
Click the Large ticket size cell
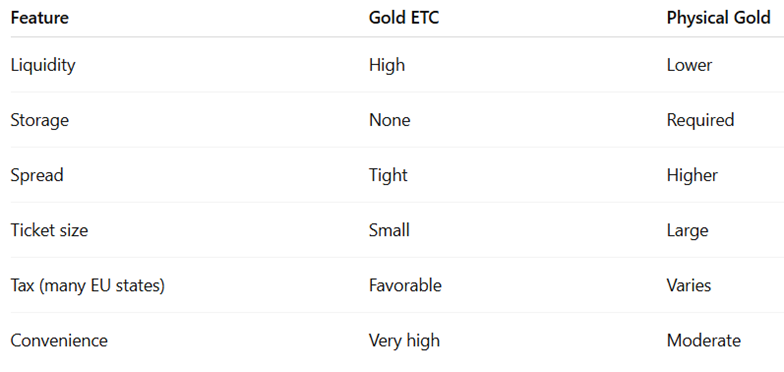click(x=688, y=230)
